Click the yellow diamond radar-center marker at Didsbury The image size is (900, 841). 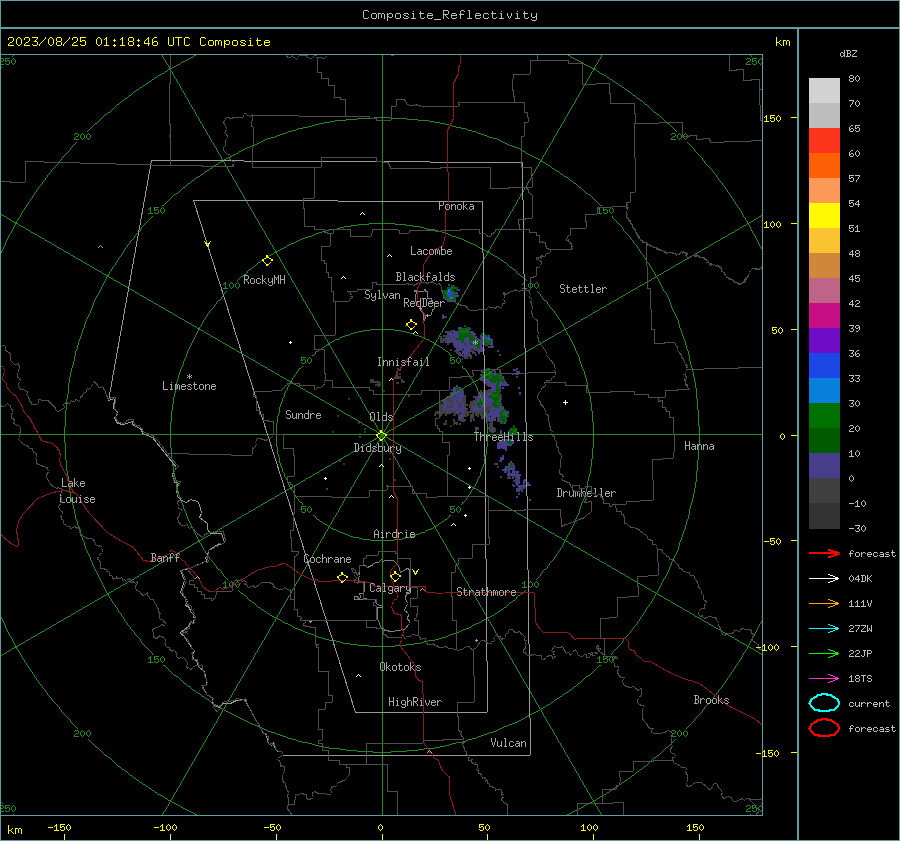pos(381,436)
